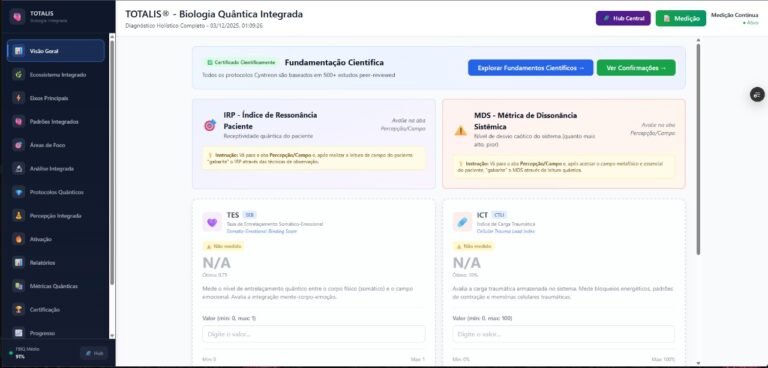Click the TBQ Médio 97% indicator
This screenshot has height=368, width=768.
24,353
